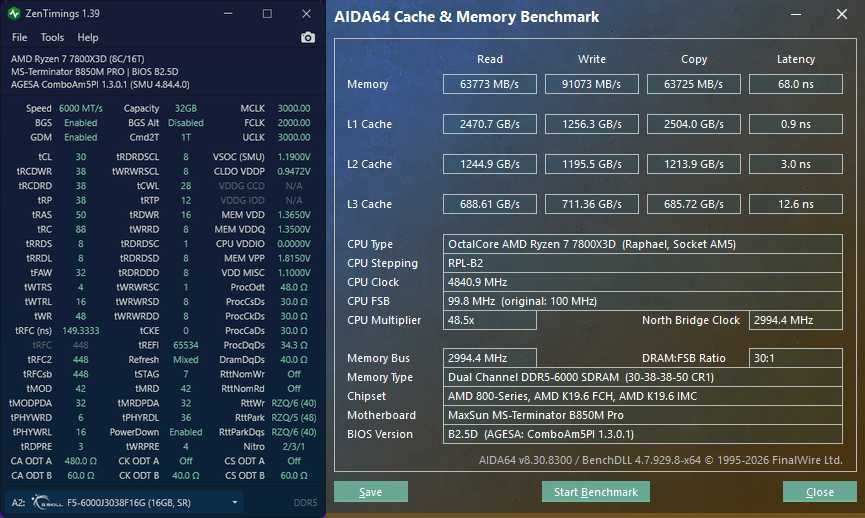The width and height of the screenshot is (865, 518).
Task: Click the CPU Multiplier 48.5x field
Action: (x=490, y=320)
